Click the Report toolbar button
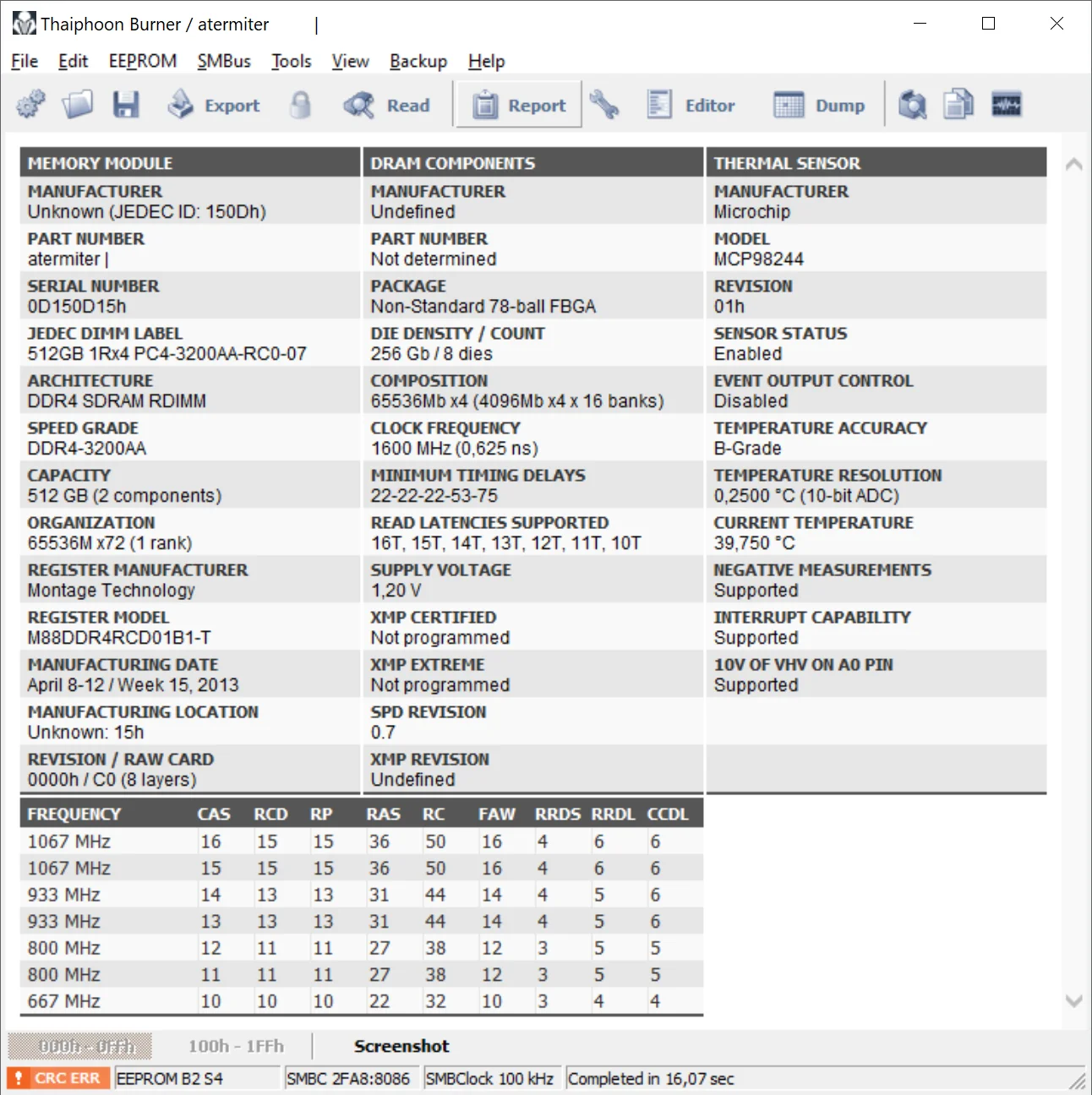 519,105
